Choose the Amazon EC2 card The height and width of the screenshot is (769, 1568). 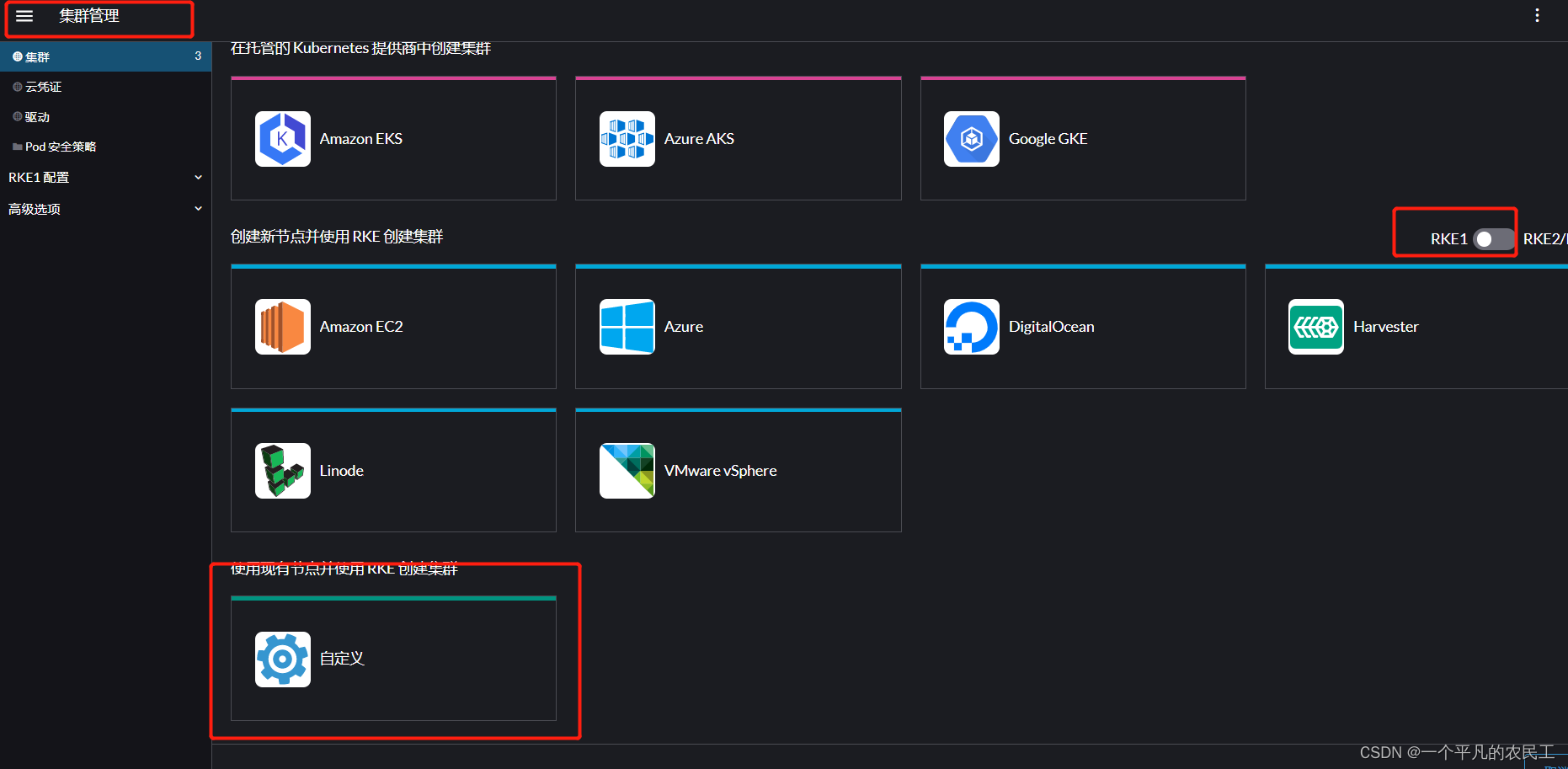point(393,327)
